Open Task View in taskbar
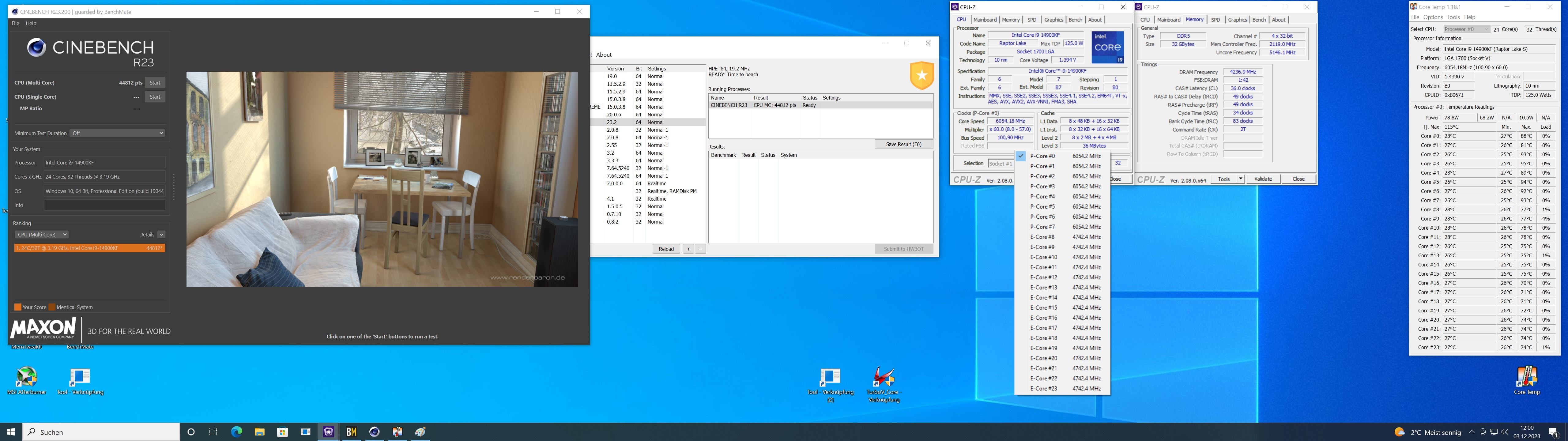The width and height of the screenshot is (1568, 441). 213,432
